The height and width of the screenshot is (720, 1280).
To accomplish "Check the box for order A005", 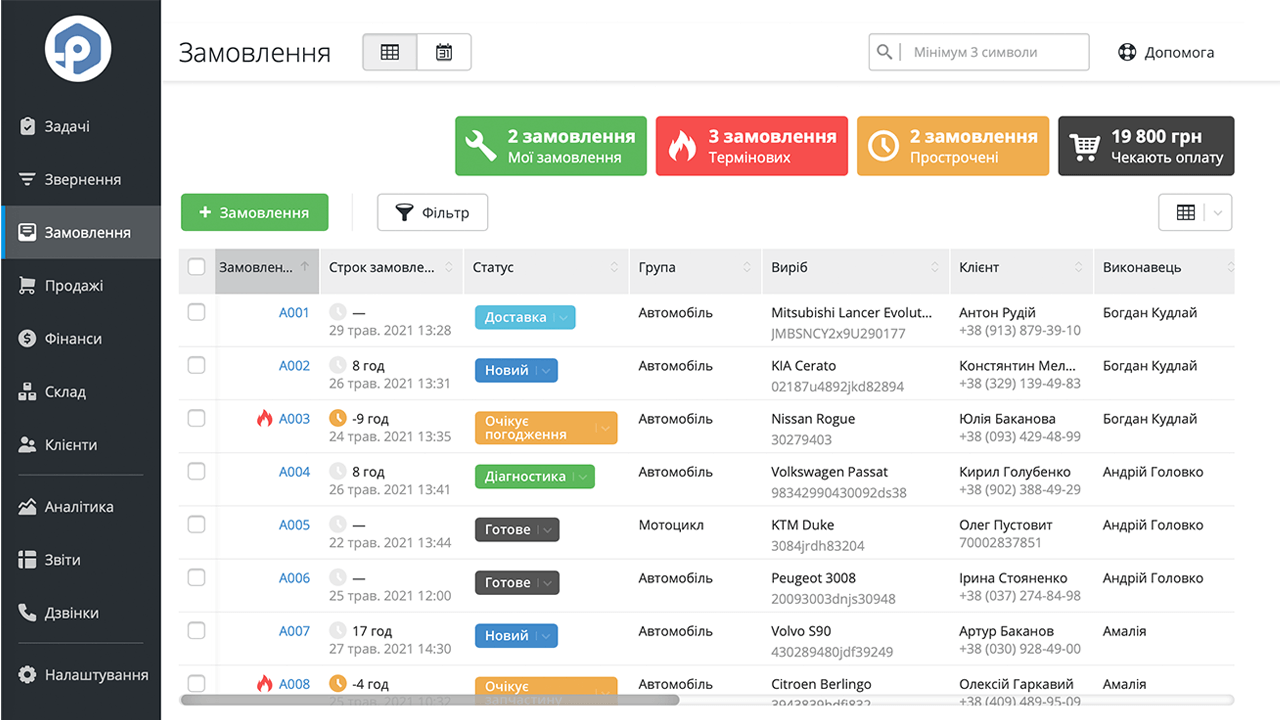I will point(197,525).
